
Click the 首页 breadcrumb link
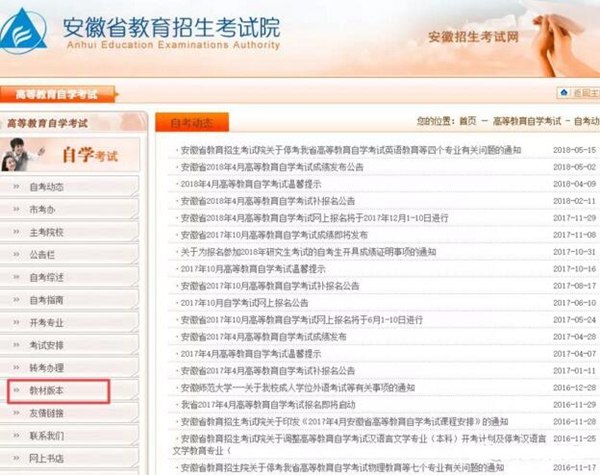(468, 121)
